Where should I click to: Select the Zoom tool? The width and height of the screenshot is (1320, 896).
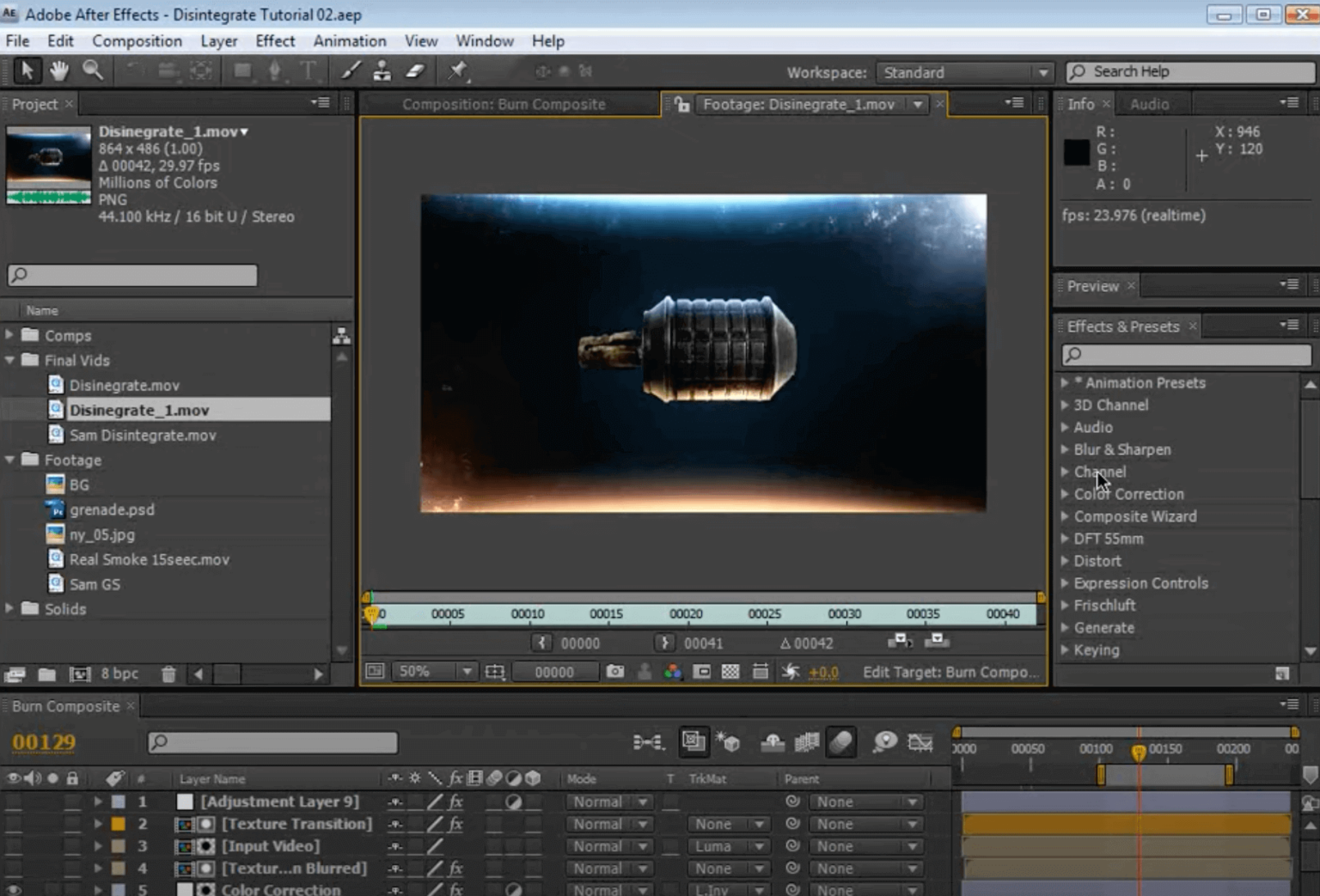[x=95, y=70]
